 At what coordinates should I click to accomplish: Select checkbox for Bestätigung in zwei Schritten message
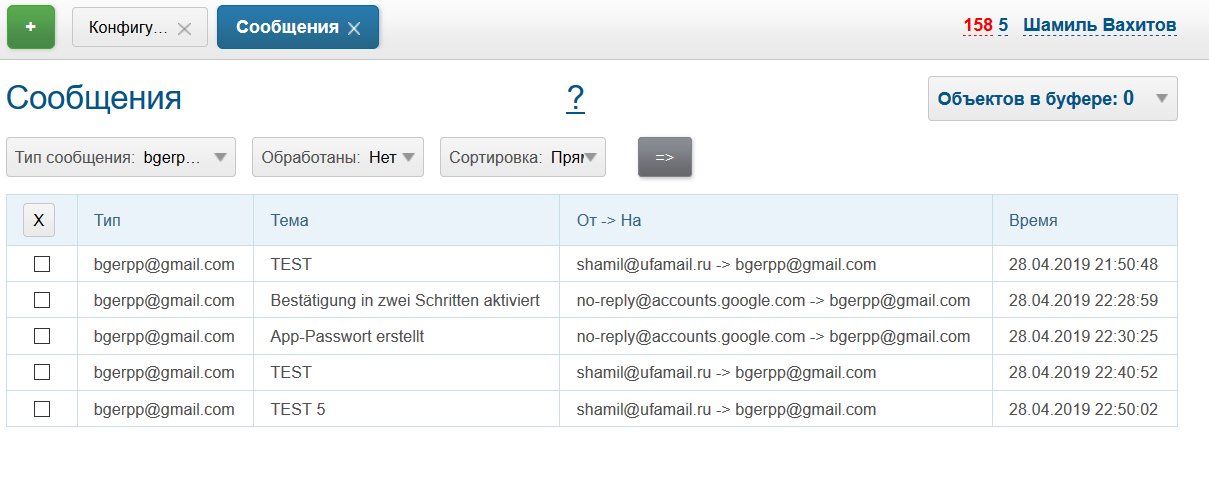[x=42, y=300]
